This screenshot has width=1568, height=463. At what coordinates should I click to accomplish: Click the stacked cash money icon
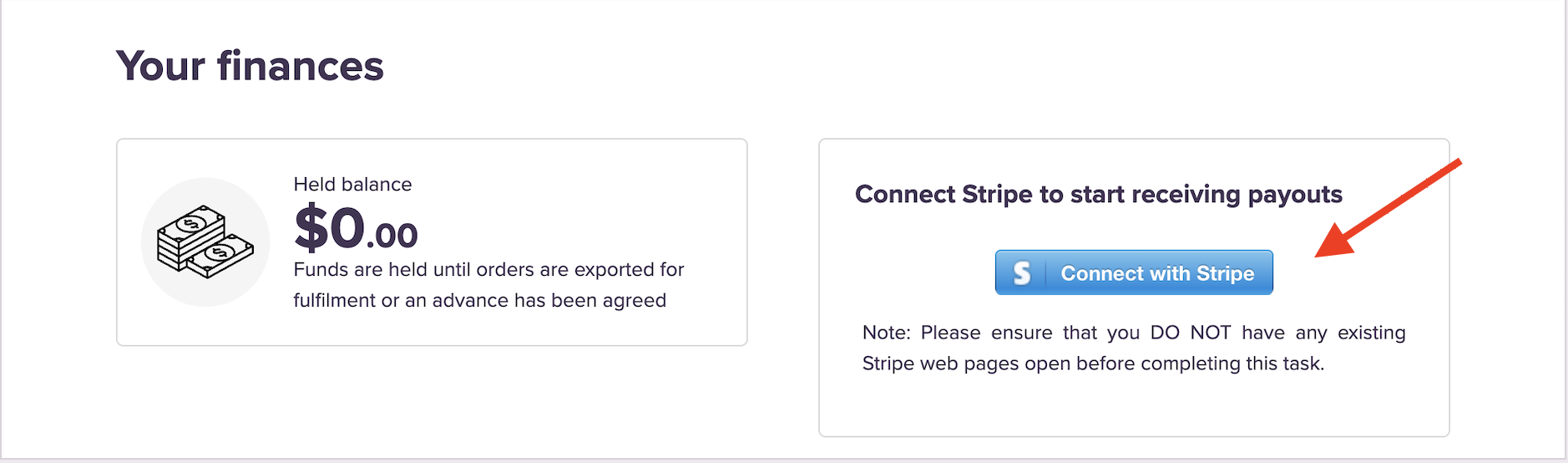tap(205, 242)
